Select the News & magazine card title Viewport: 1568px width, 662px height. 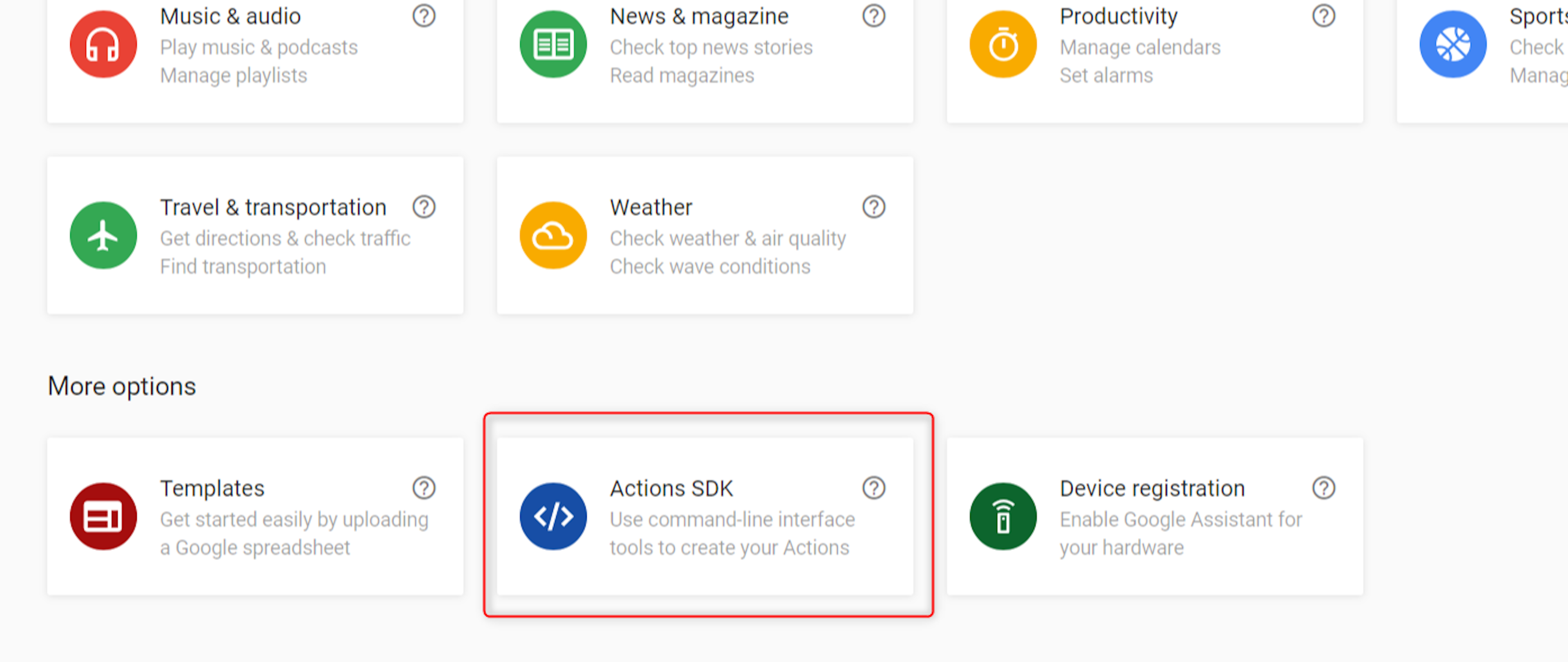coord(699,16)
